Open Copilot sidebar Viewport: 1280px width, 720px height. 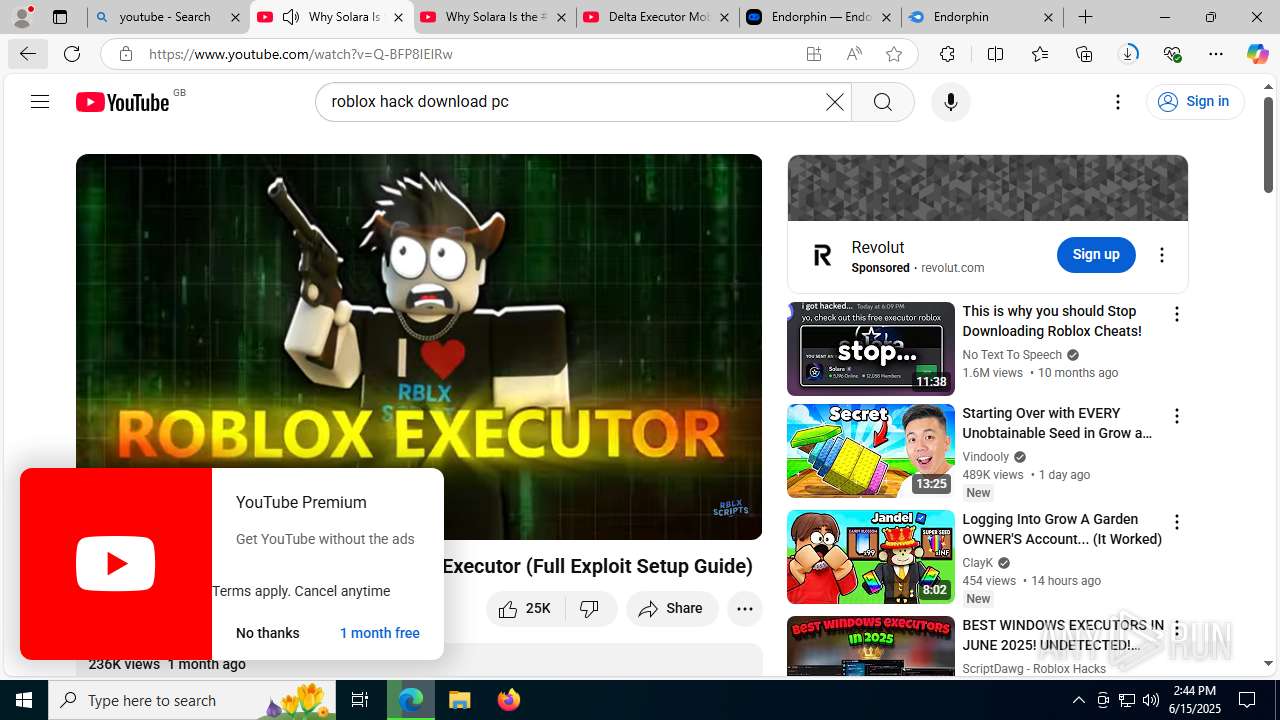[1257, 54]
